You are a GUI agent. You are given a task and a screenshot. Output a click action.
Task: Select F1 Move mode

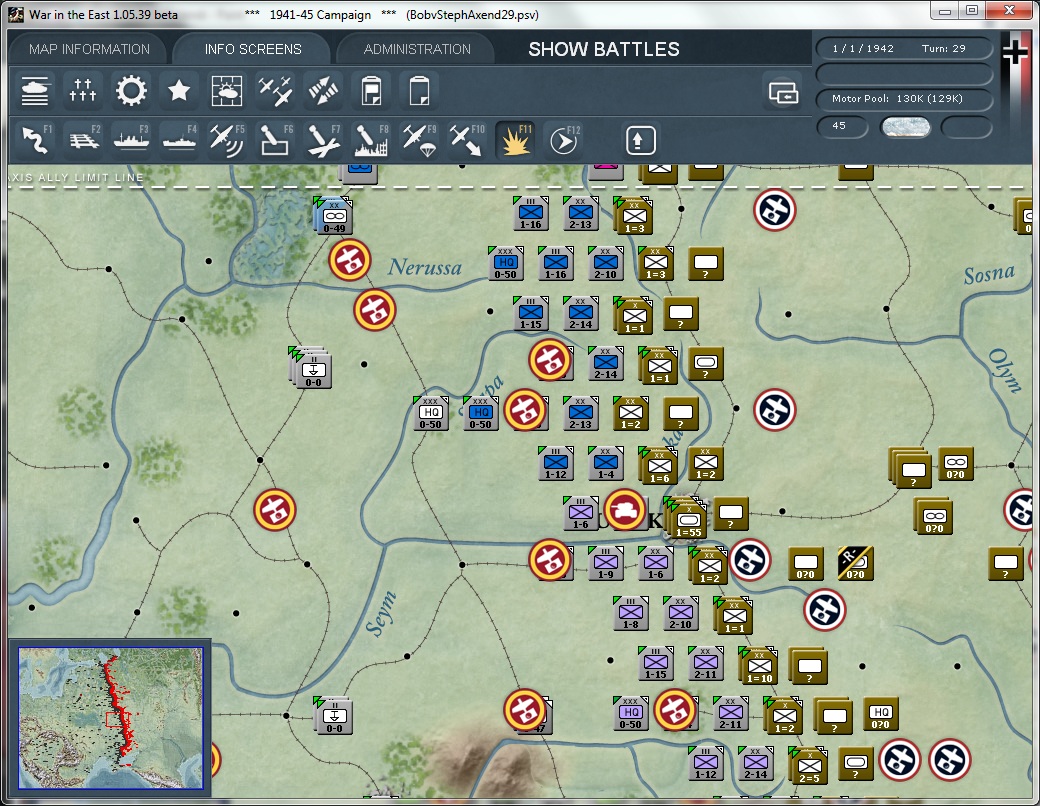(35, 139)
